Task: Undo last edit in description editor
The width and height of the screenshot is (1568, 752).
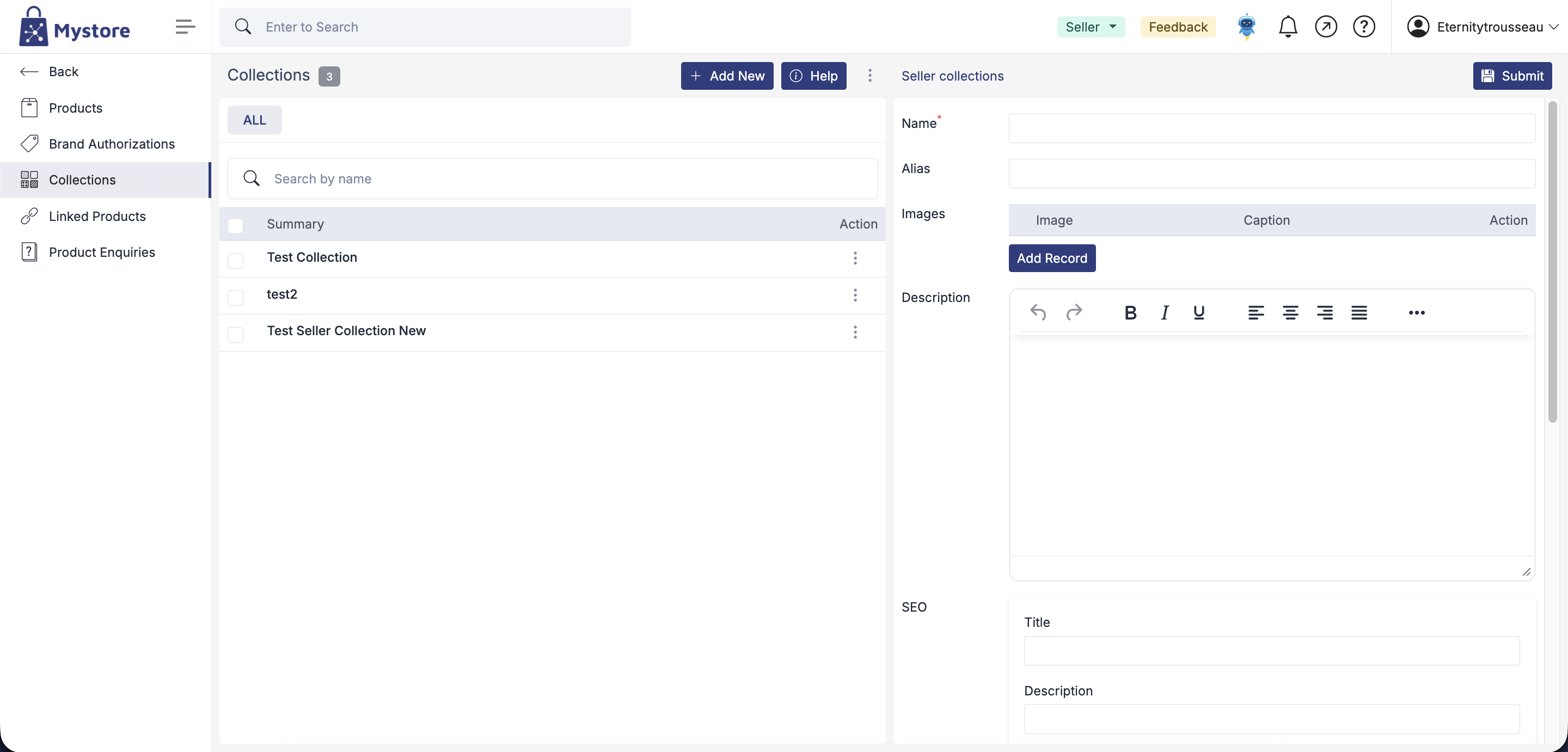Action: [1038, 313]
